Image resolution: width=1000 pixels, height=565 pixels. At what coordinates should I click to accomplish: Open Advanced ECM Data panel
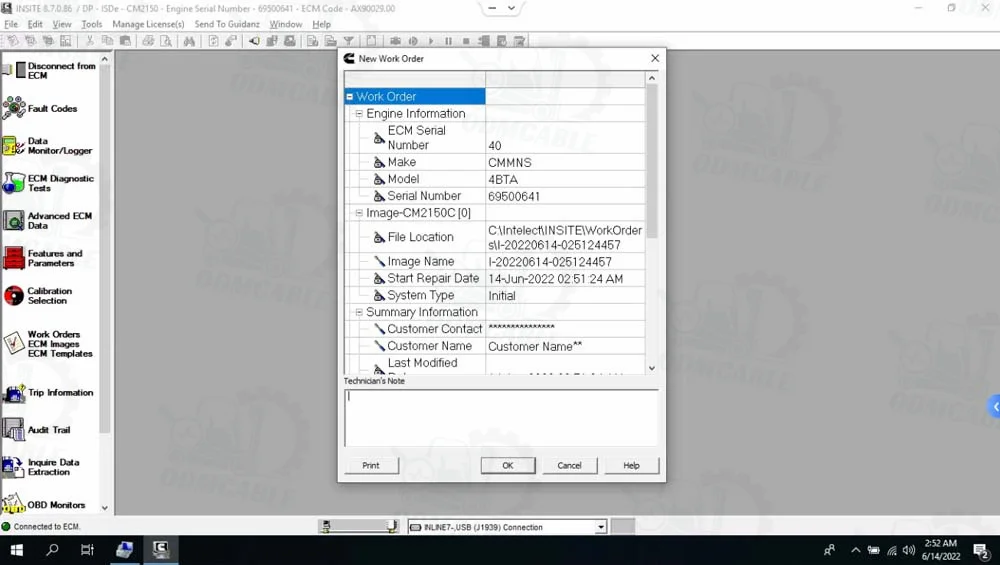(x=14, y=221)
